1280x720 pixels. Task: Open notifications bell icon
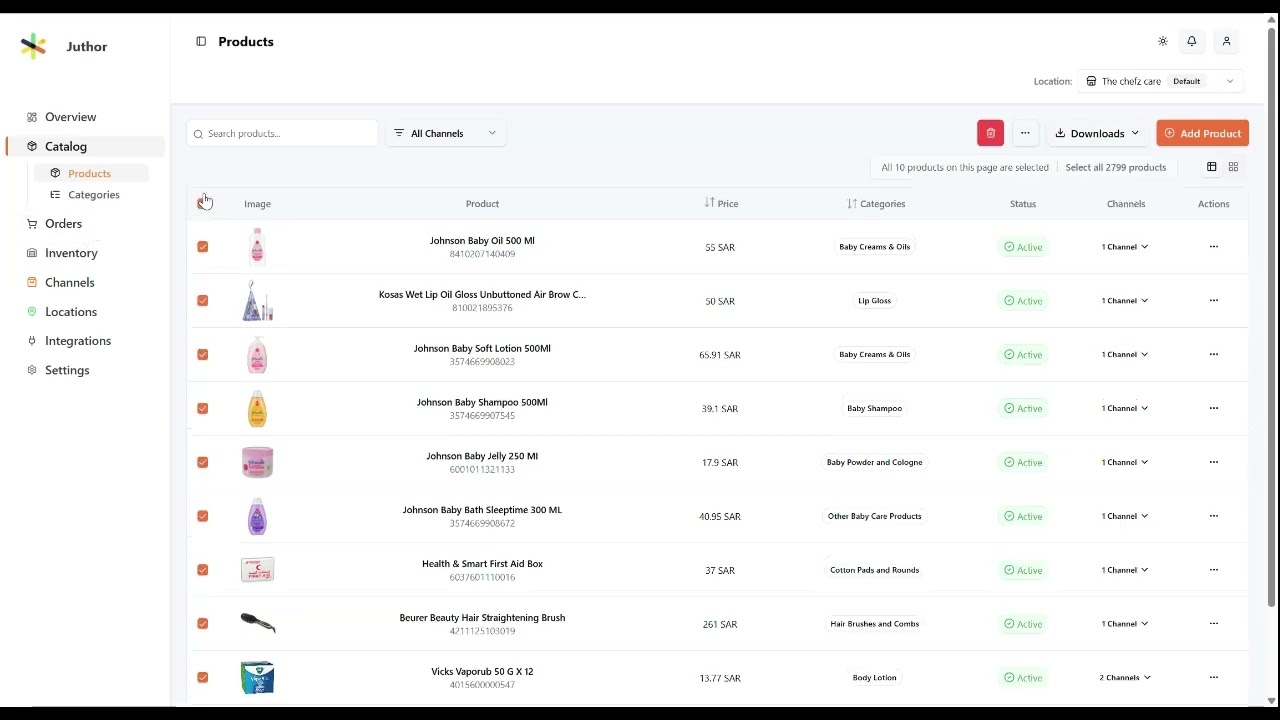point(1191,41)
